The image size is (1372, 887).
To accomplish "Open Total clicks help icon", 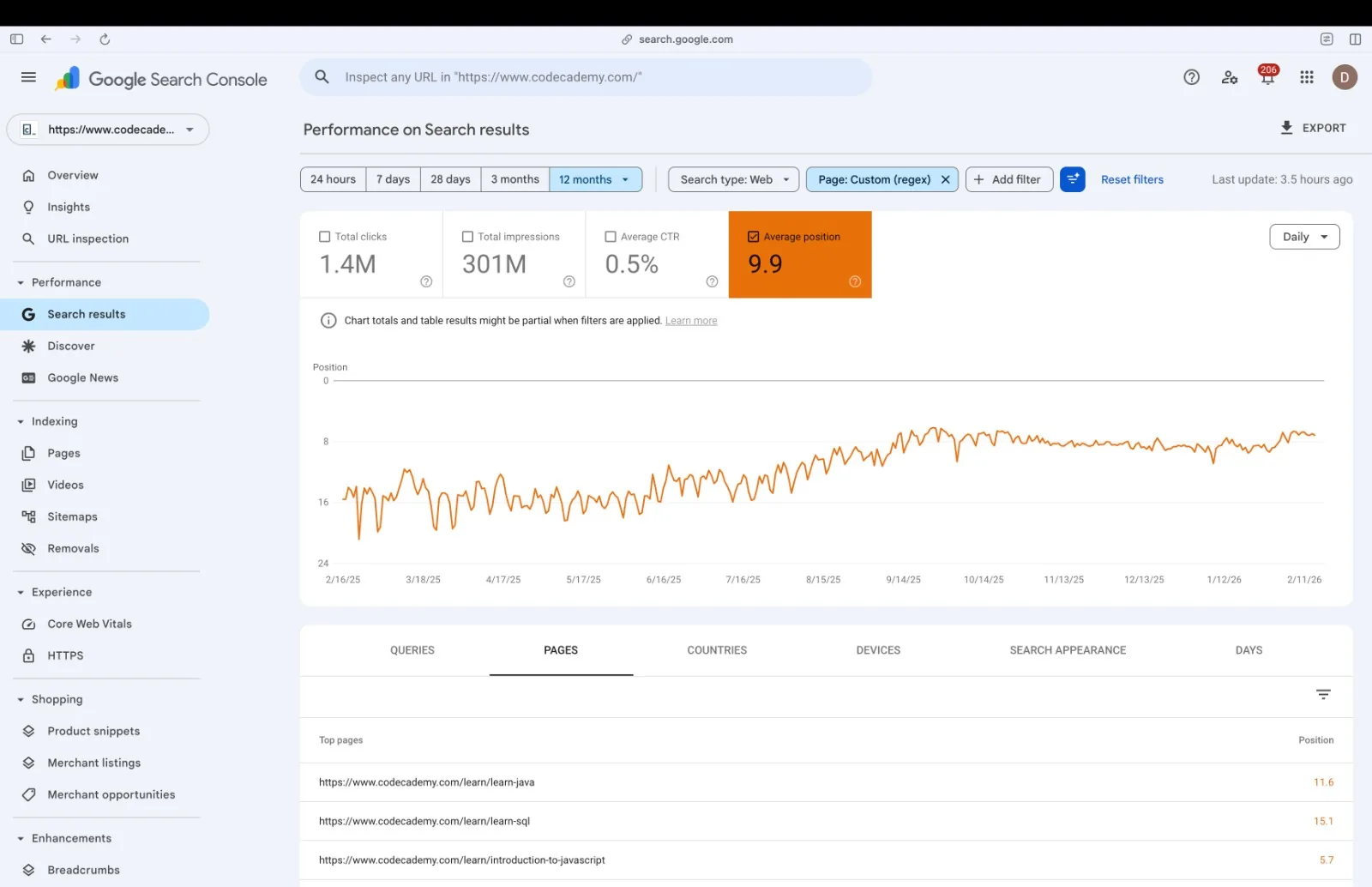I will pyautogui.click(x=426, y=281).
